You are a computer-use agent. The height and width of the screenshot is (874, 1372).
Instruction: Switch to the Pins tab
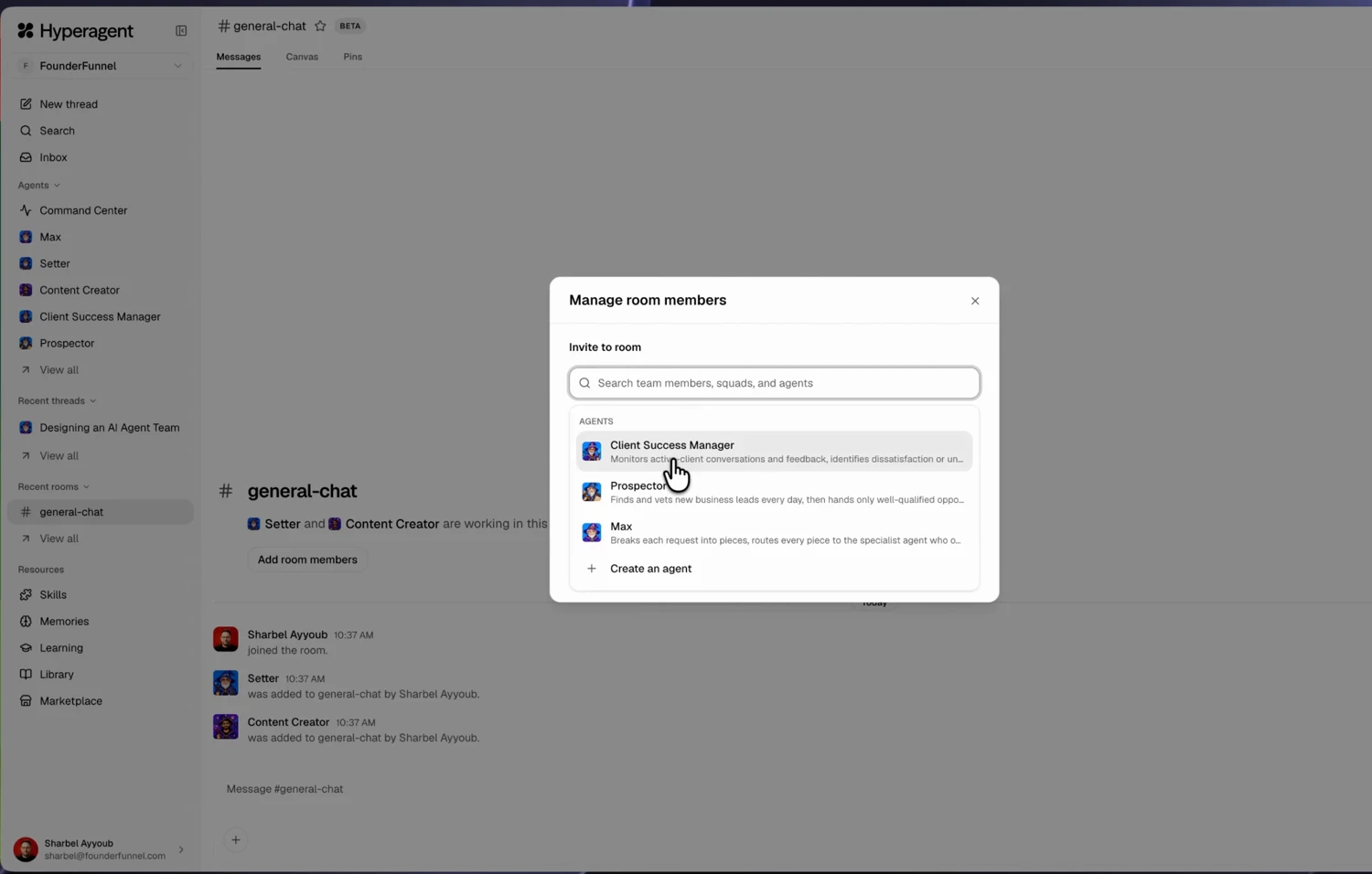(353, 57)
